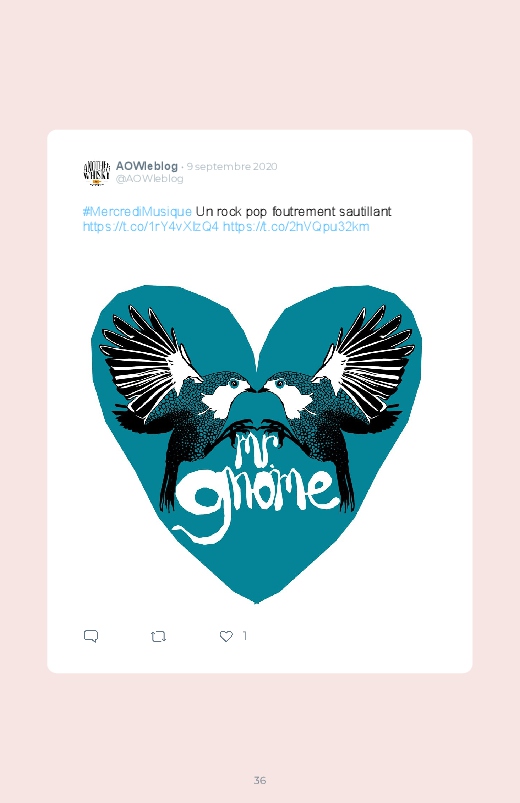
Task: Click the tweet text 'Un rock pop foutrement sautillant'
Action: (294, 212)
